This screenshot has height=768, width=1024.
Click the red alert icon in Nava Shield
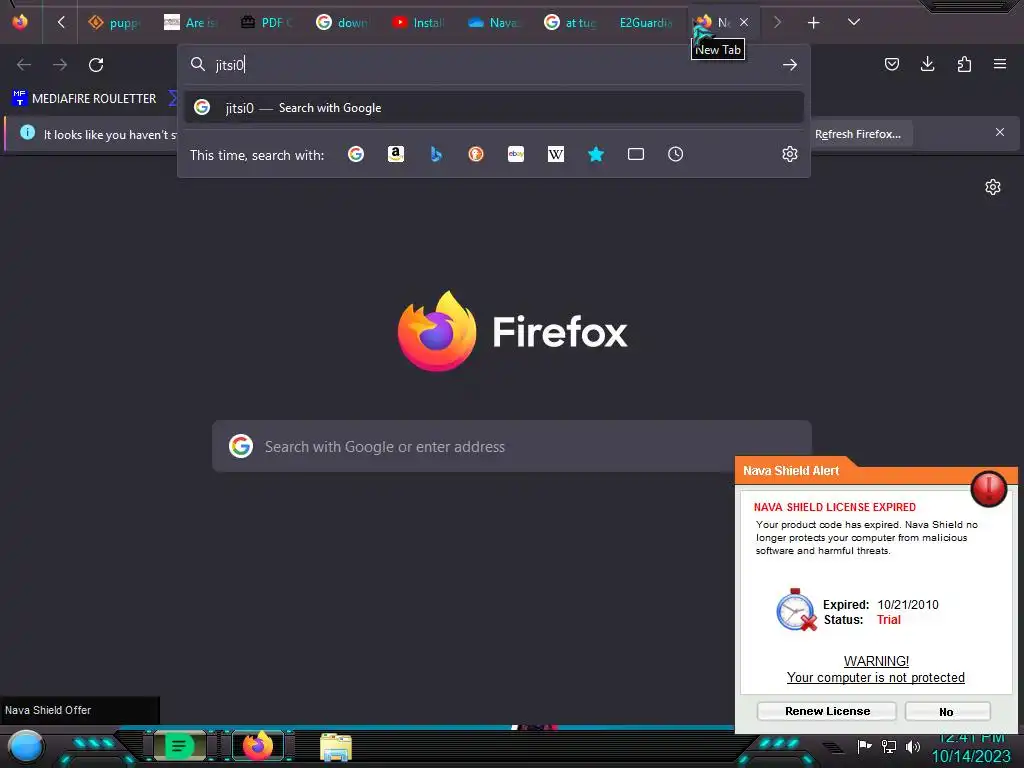(x=988, y=489)
